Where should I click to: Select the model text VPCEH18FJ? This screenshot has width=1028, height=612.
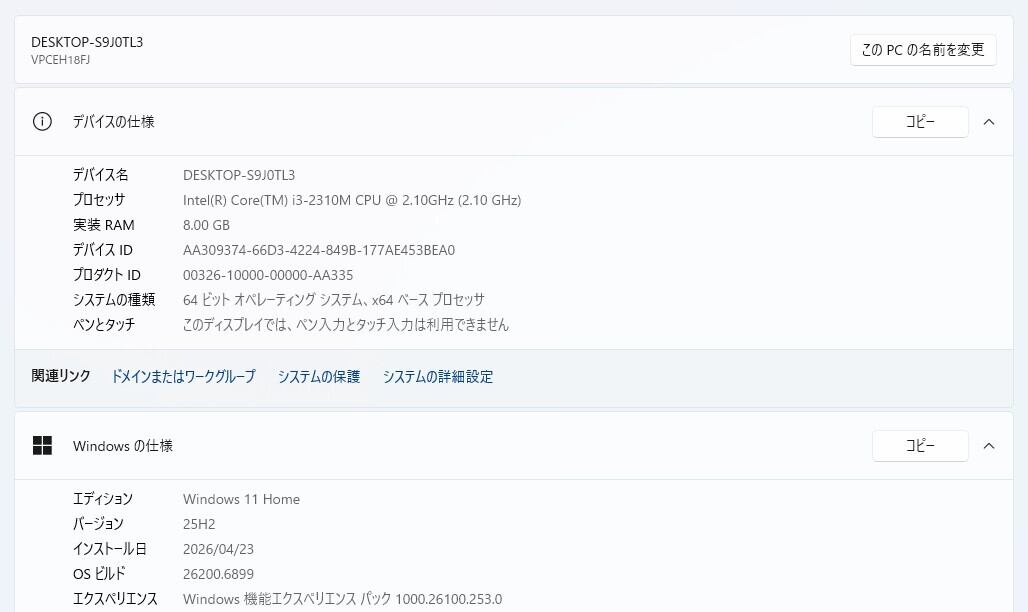pyautogui.click(x=60, y=60)
